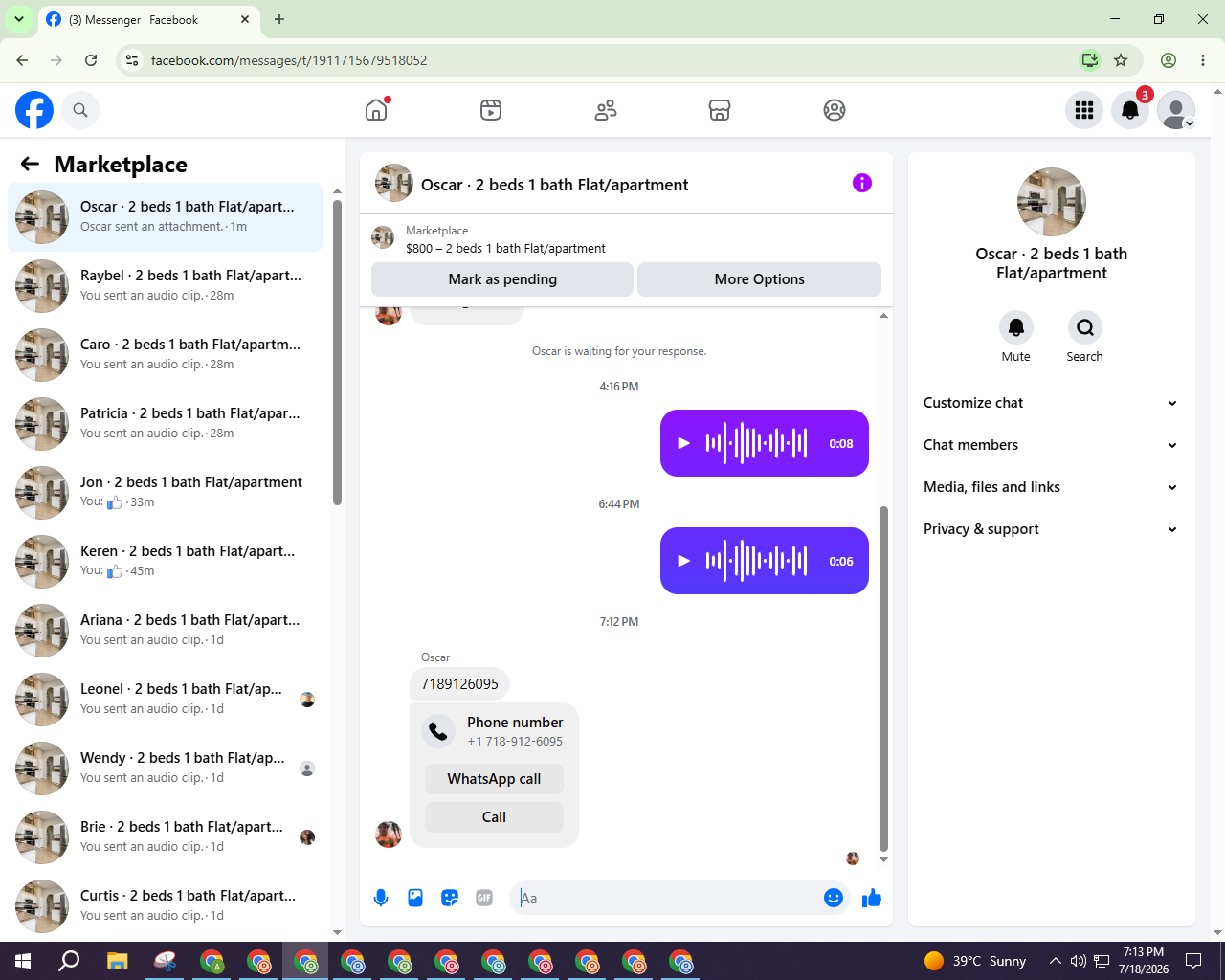Open File Explorer from taskbar
1225x980 pixels.
click(x=117, y=961)
